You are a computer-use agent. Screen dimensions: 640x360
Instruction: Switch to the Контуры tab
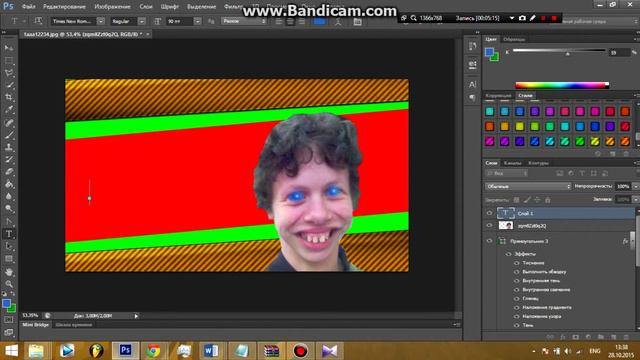coord(538,163)
